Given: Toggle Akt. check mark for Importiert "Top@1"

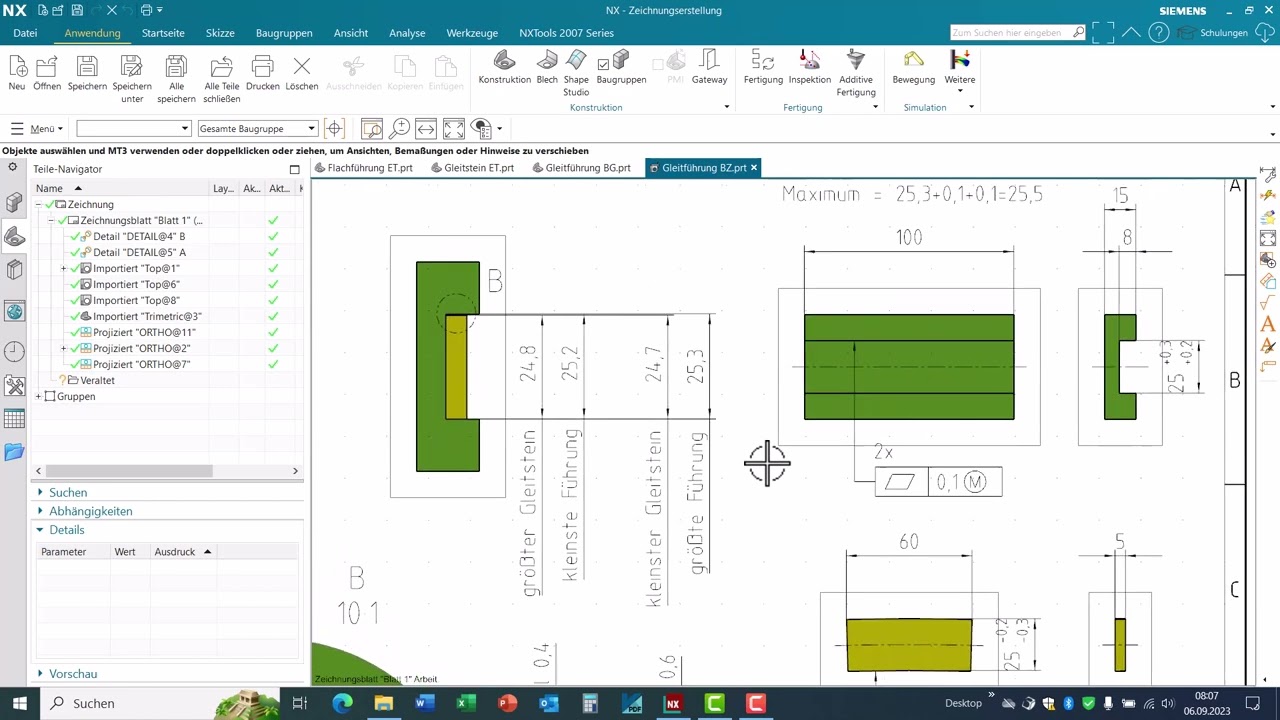Looking at the screenshot, I should 273,268.
